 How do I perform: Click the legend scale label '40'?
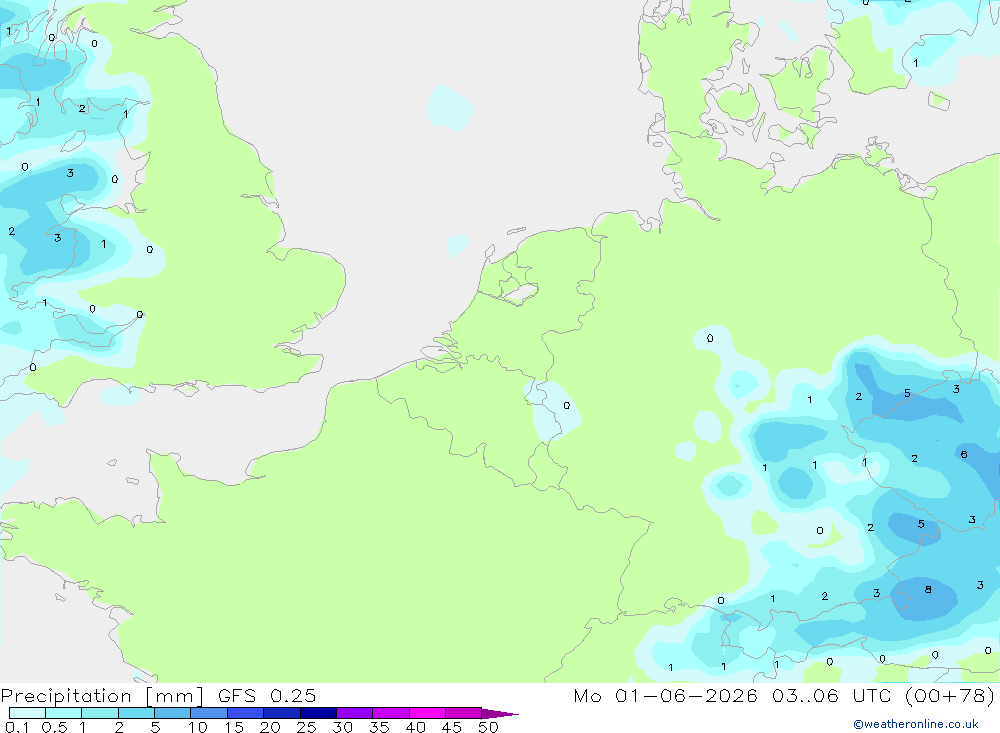pyautogui.click(x=415, y=727)
